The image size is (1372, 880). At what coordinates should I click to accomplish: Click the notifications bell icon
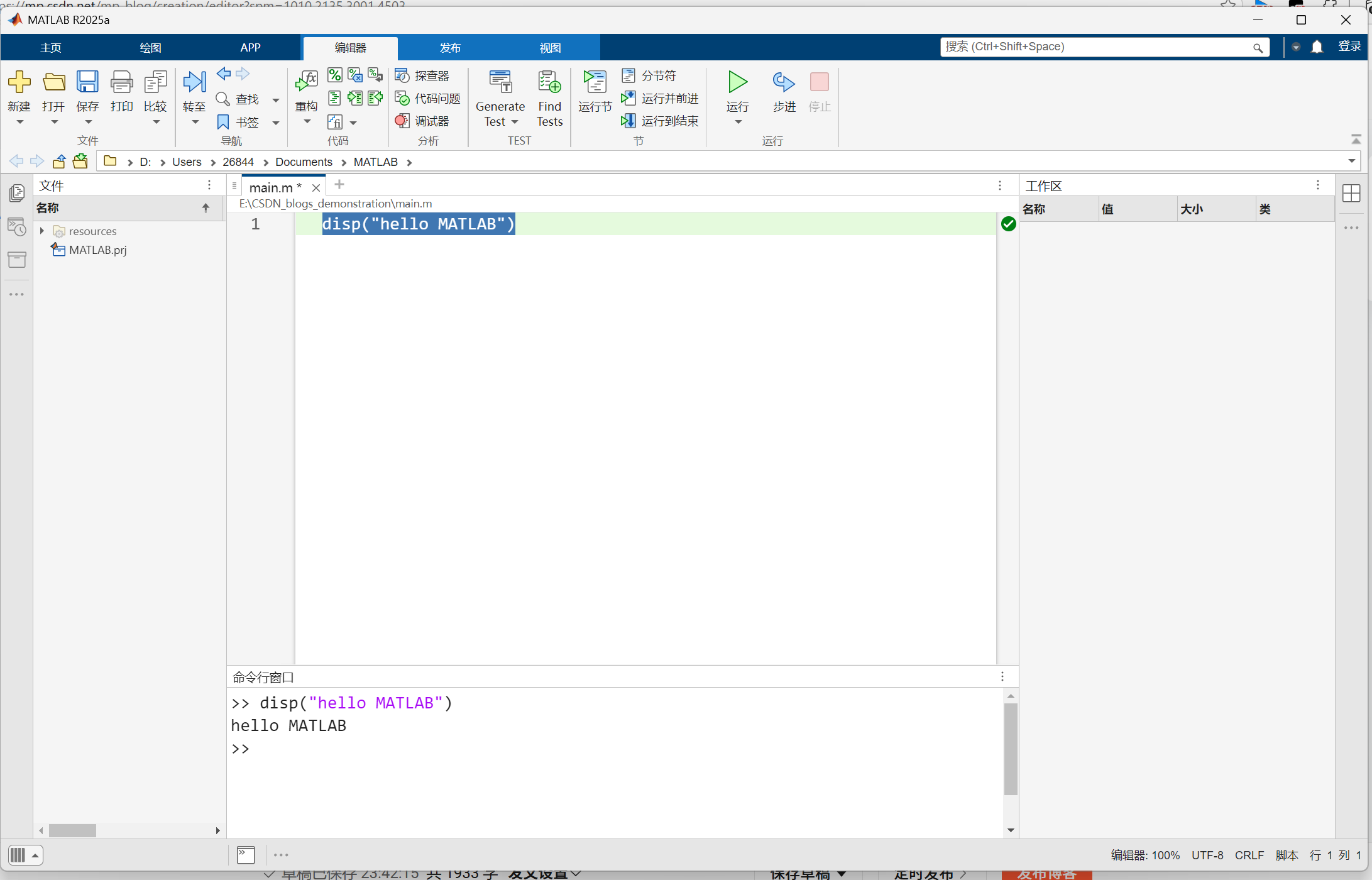(x=1317, y=47)
